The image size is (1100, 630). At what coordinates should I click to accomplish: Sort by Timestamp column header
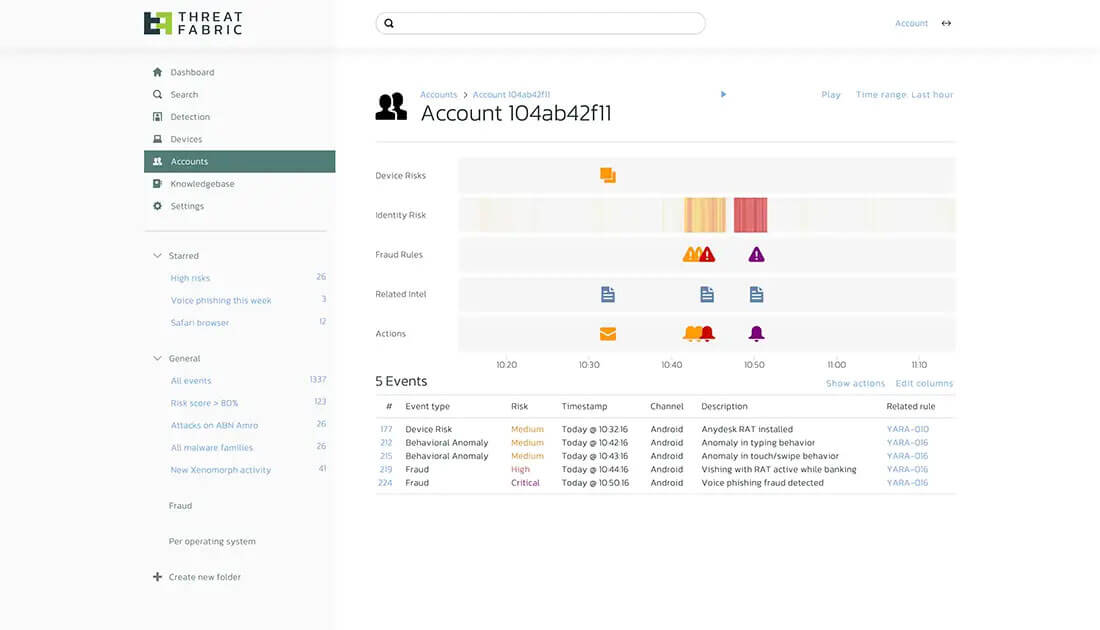(x=584, y=406)
